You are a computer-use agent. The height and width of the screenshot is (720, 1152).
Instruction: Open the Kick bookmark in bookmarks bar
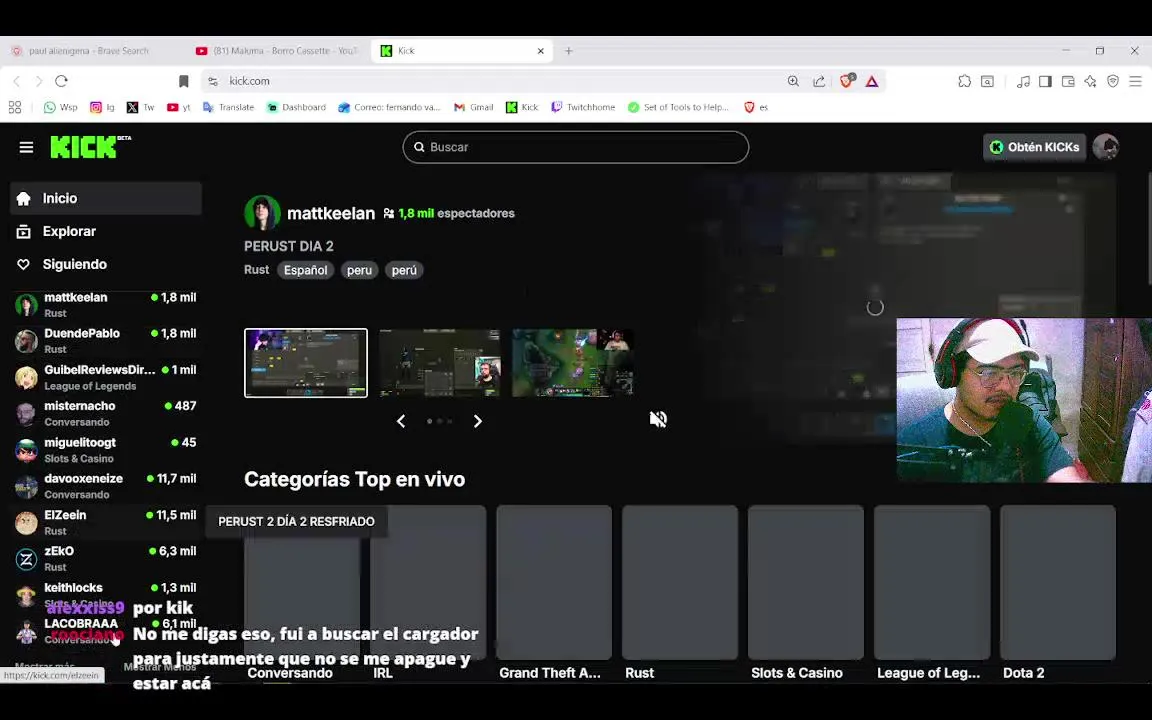(522, 107)
